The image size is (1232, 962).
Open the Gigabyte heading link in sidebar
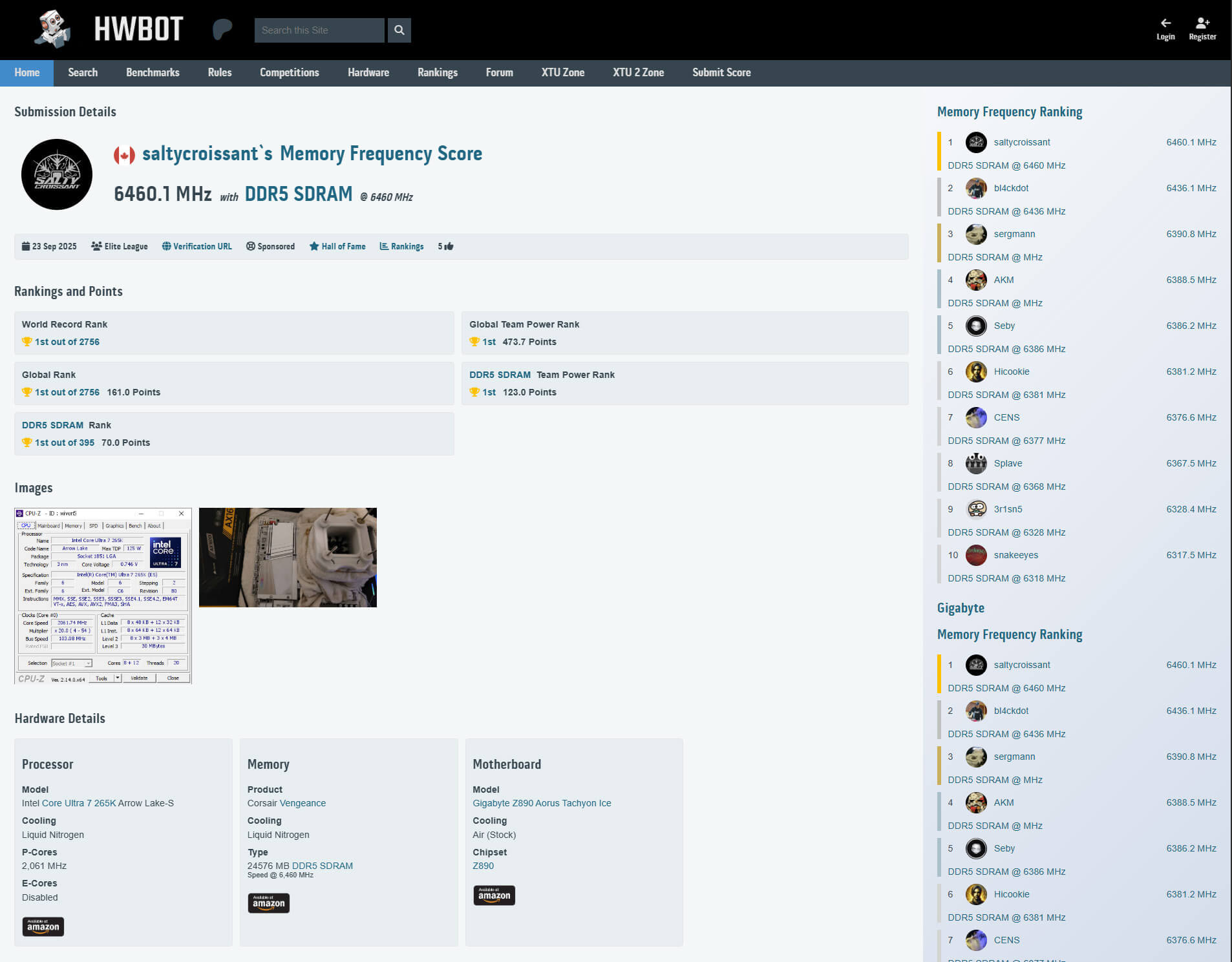point(961,608)
